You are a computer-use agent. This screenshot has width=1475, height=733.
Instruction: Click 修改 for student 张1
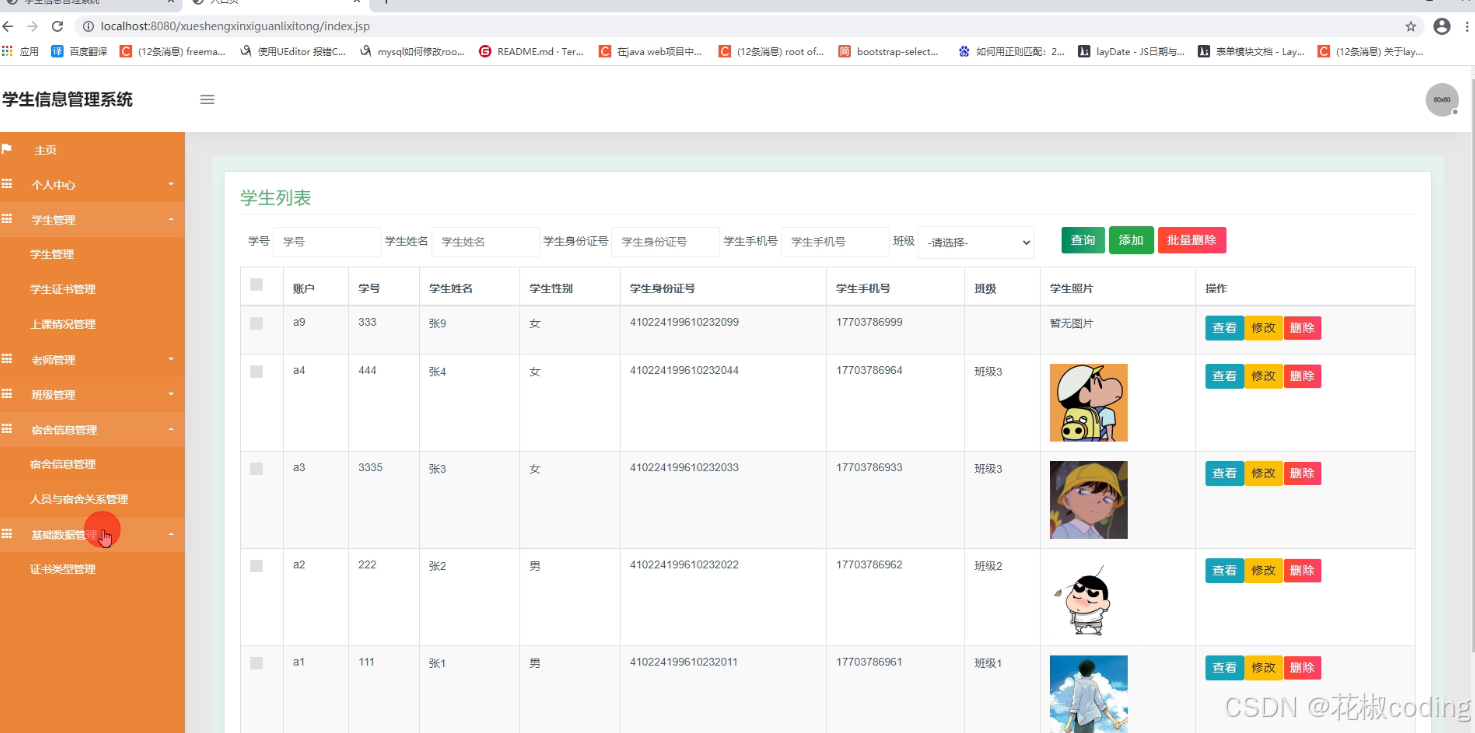(1264, 667)
